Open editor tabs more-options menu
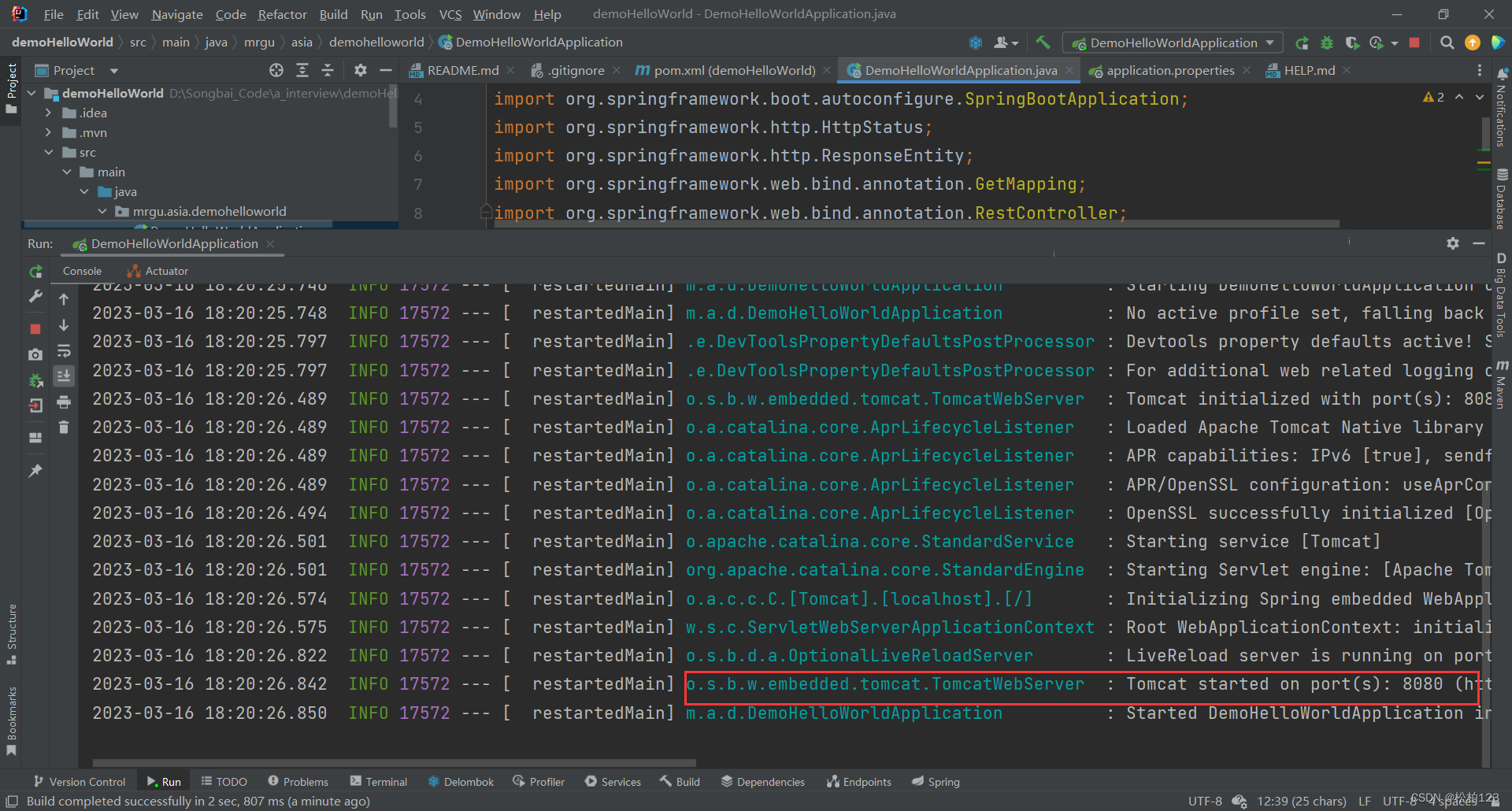The image size is (1512, 811). [x=1480, y=70]
